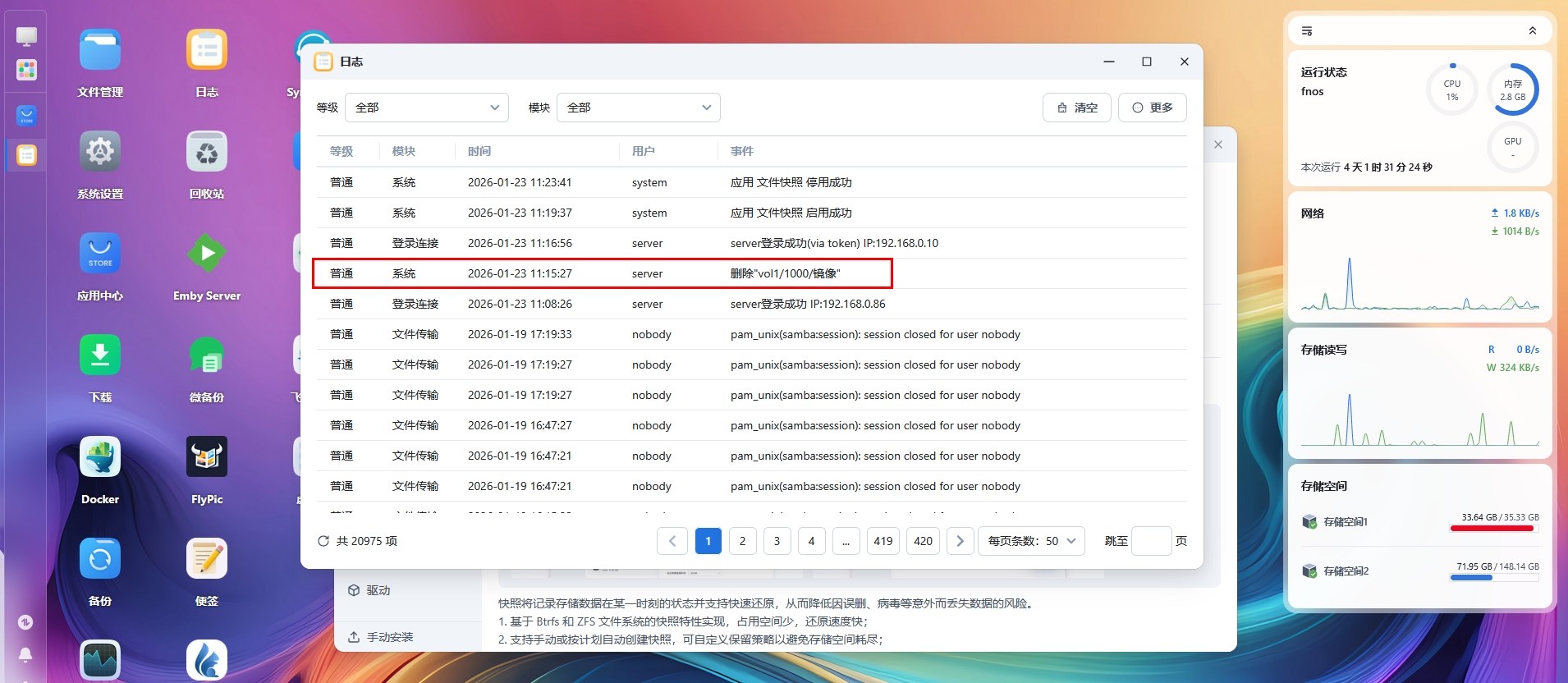Image resolution: width=1568 pixels, height=683 pixels.
Task: Click the refresh icon beside 共 20975 项
Action: click(x=323, y=541)
